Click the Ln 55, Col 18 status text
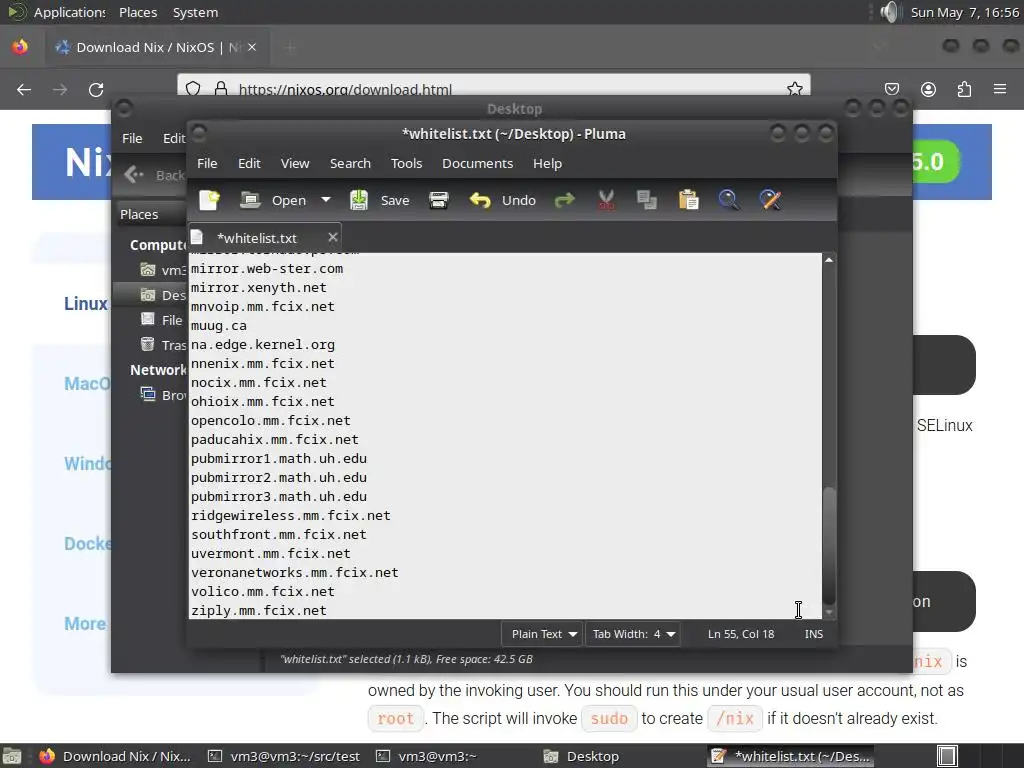The width and height of the screenshot is (1024, 768). coord(741,634)
